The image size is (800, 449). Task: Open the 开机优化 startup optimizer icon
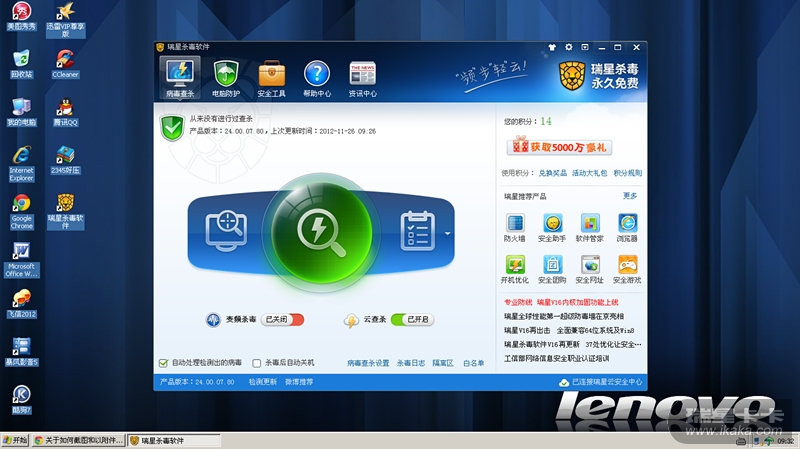pyautogui.click(x=514, y=269)
